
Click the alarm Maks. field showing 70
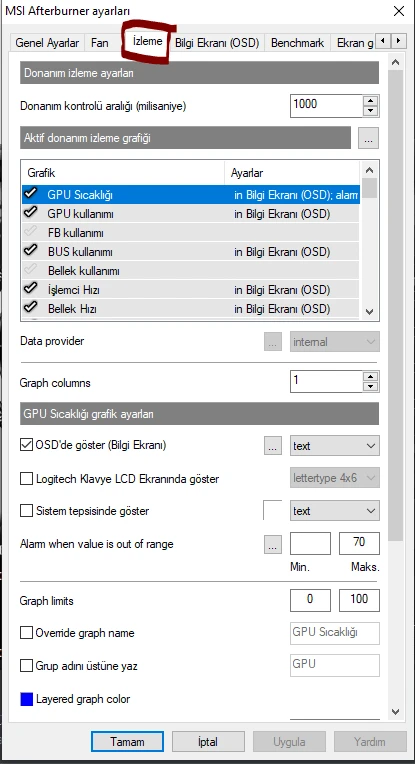click(x=359, y=544)
